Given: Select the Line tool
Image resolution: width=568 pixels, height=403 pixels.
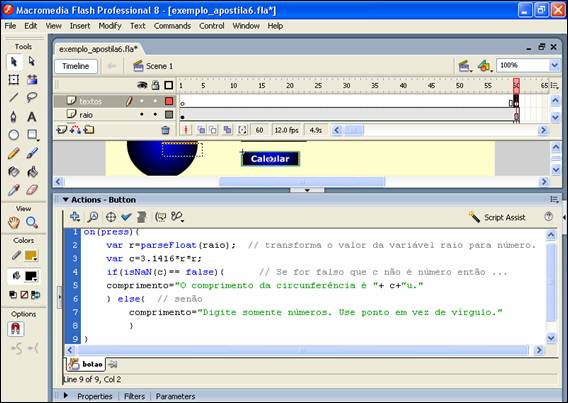Looking at the screenshot, I should (x=14, y=97).
